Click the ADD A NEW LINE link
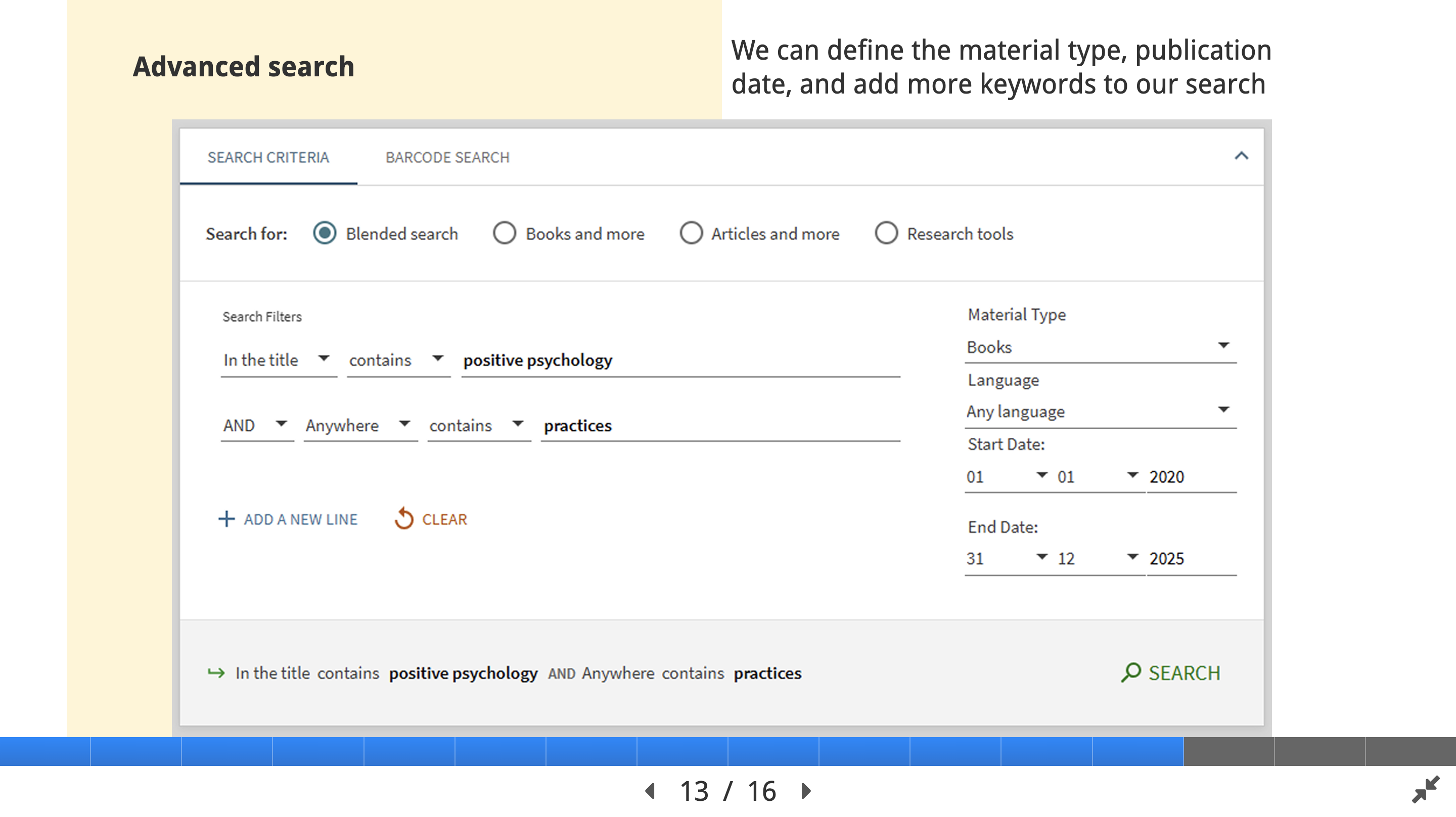This screenshot has height=817, width=1456. pyautogui.click(x=300, y=519)
